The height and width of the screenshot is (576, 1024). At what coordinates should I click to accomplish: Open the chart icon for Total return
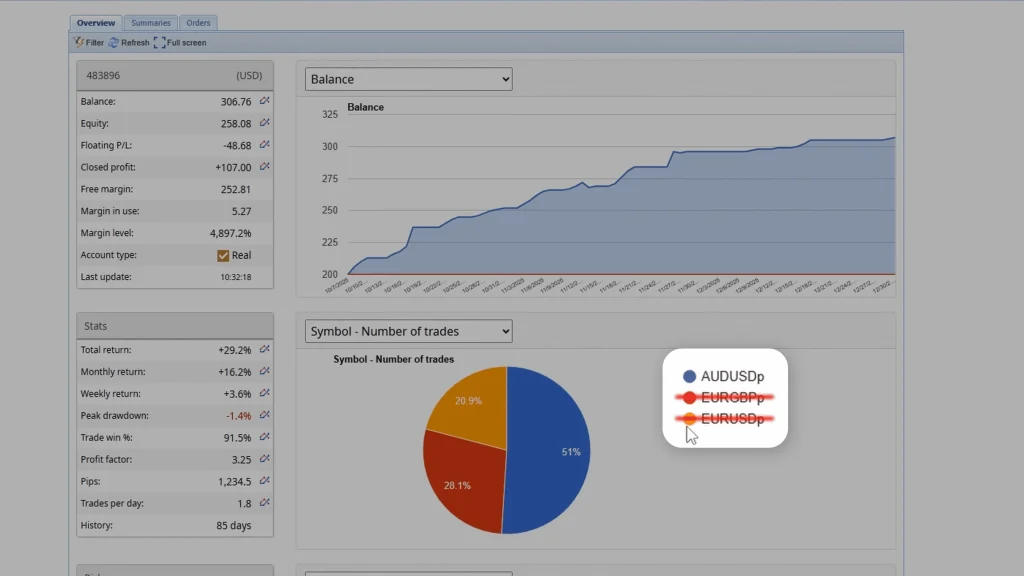tap(264, 350)
